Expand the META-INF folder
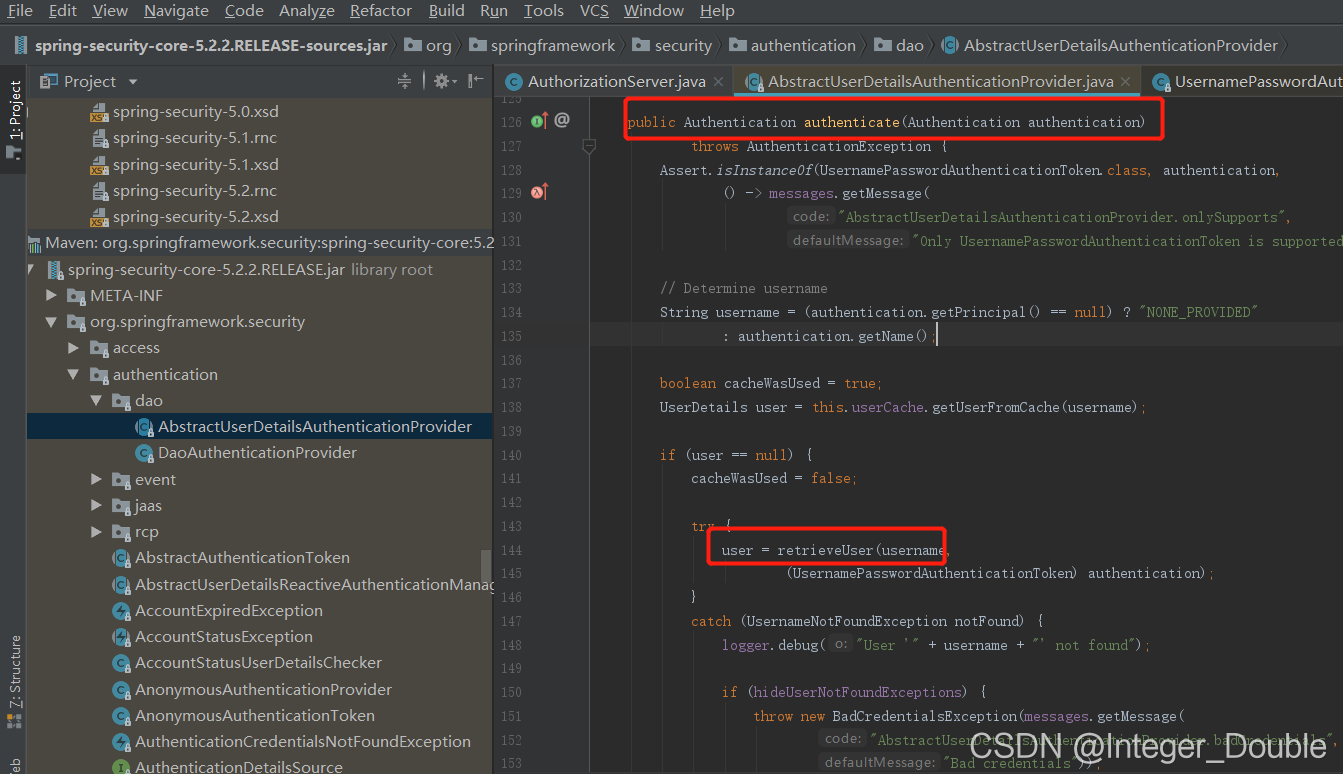1343x774 pixels. click(x=52, y=296)
